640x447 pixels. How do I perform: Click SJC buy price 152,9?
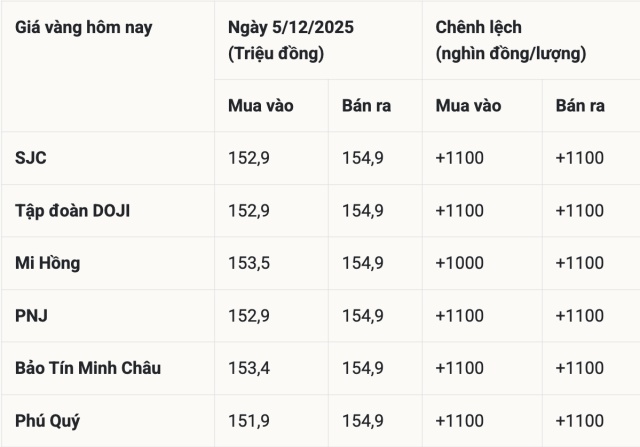[x=249, y=158]
